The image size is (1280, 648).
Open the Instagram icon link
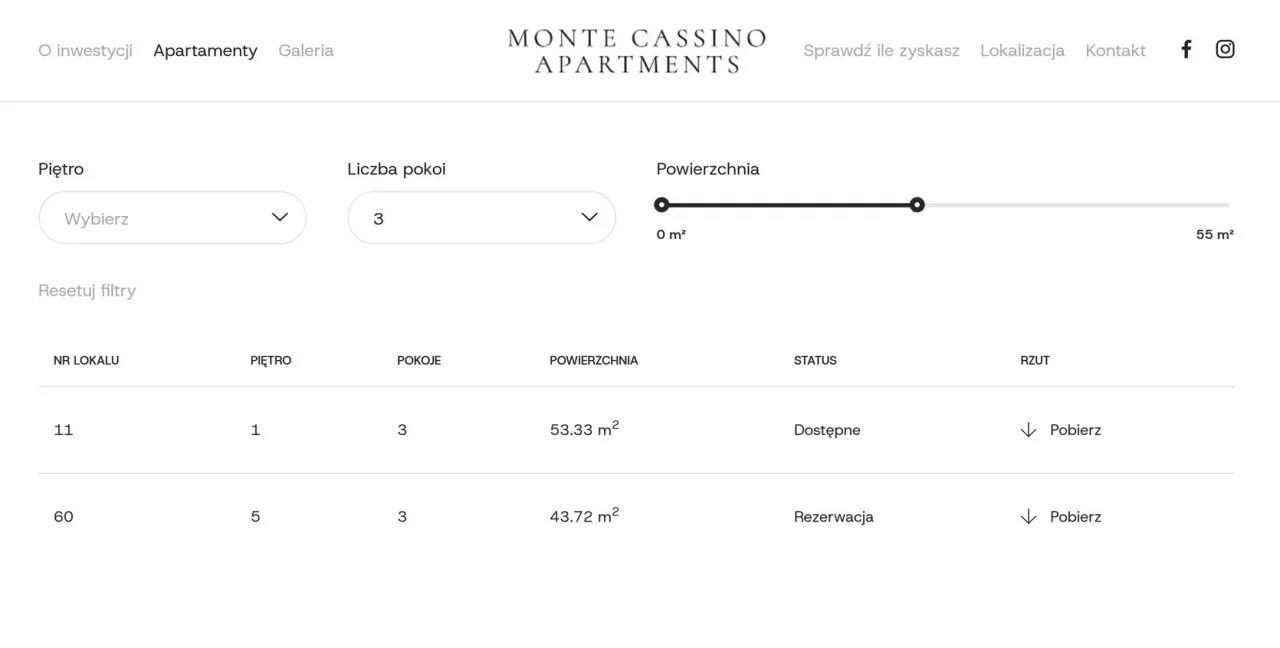[x=1225, y=49]
